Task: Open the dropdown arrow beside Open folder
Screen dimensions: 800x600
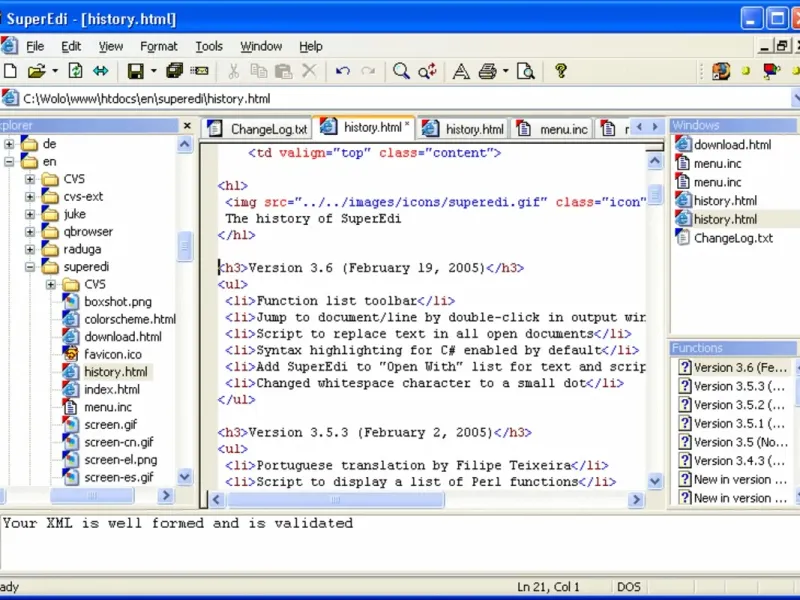Action: pyautogui.click(x=55, y=71)
